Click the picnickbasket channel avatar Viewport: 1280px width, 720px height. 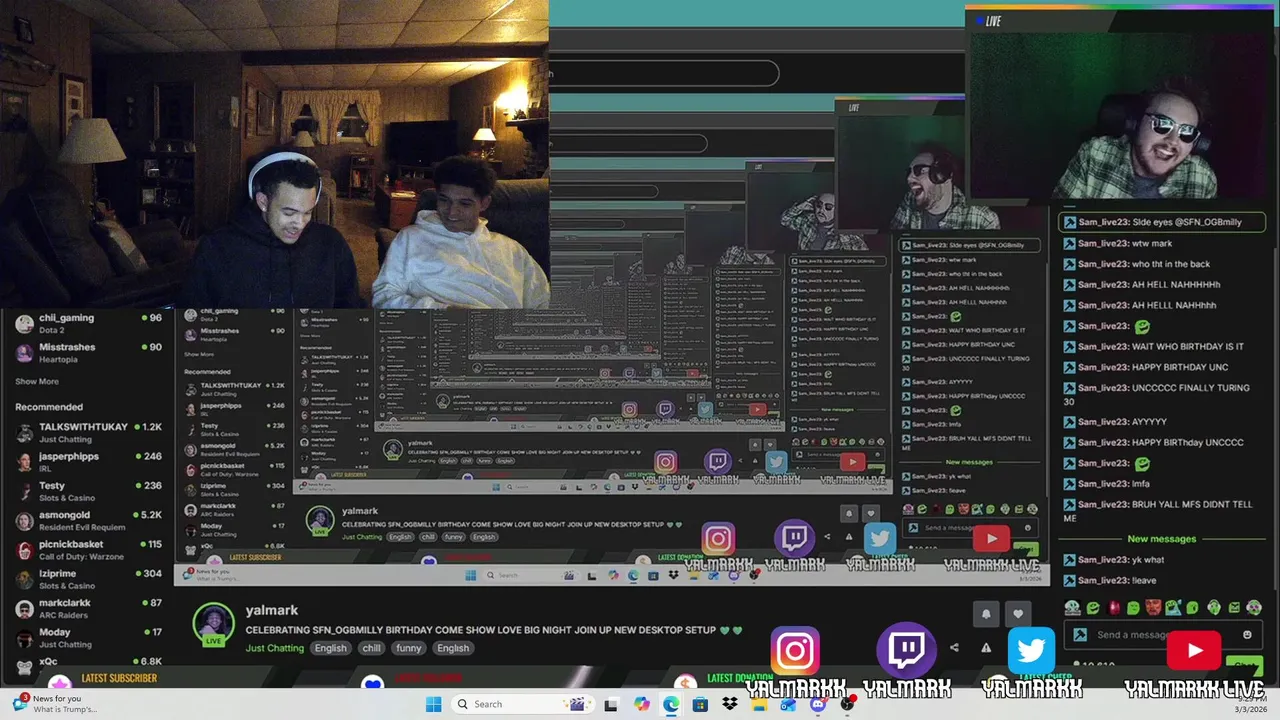tap(24, 550)
